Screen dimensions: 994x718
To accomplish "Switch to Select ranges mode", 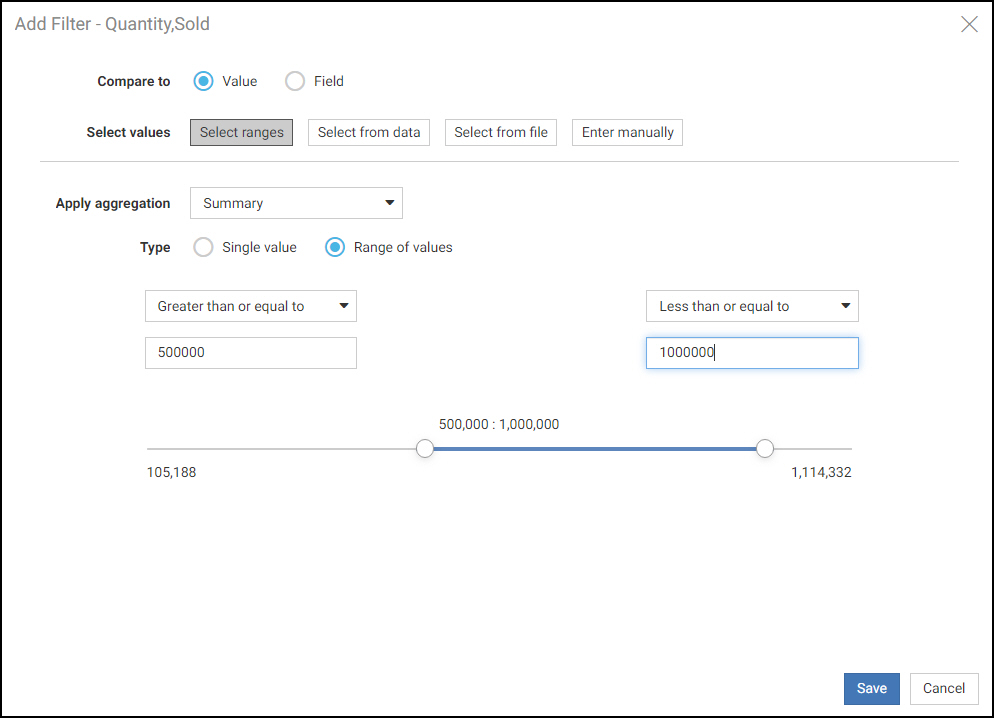I will tap(241, 131).
